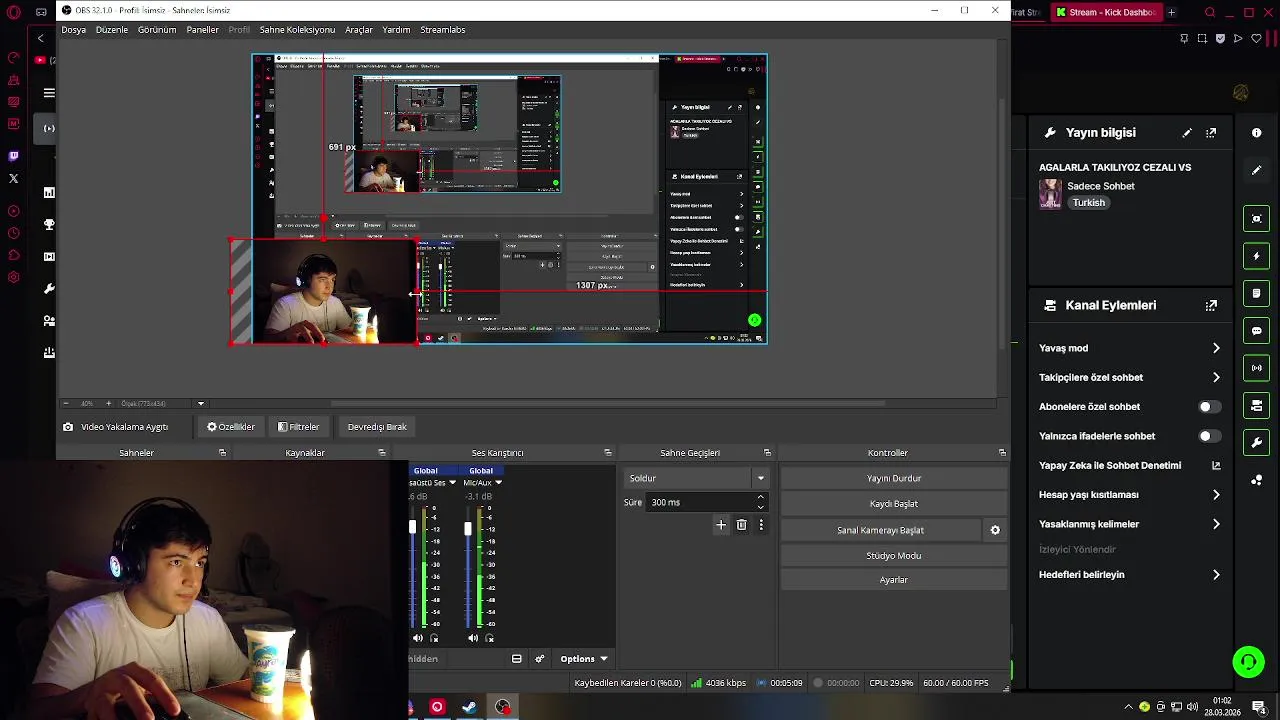Open the Yardım menu
Screen dimensions: 1280x720
click(396, 30)
